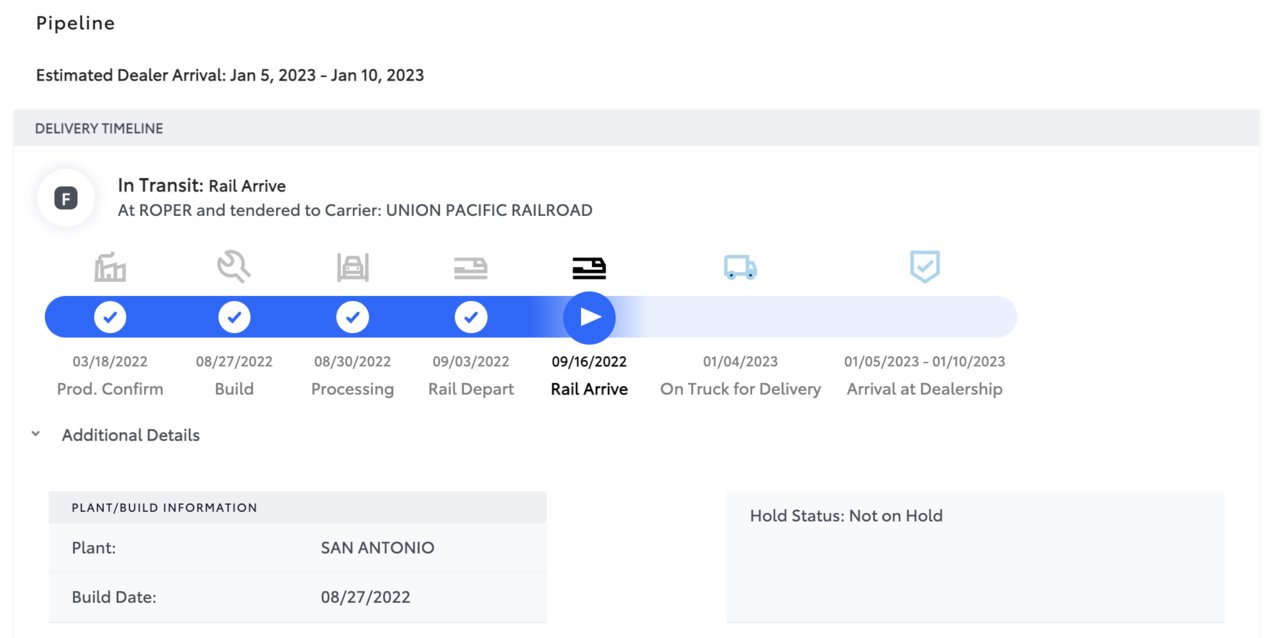This screenshot has height=638, width=1280.
Task: Click the grey Rail Depart train icon
Action: 471,267
